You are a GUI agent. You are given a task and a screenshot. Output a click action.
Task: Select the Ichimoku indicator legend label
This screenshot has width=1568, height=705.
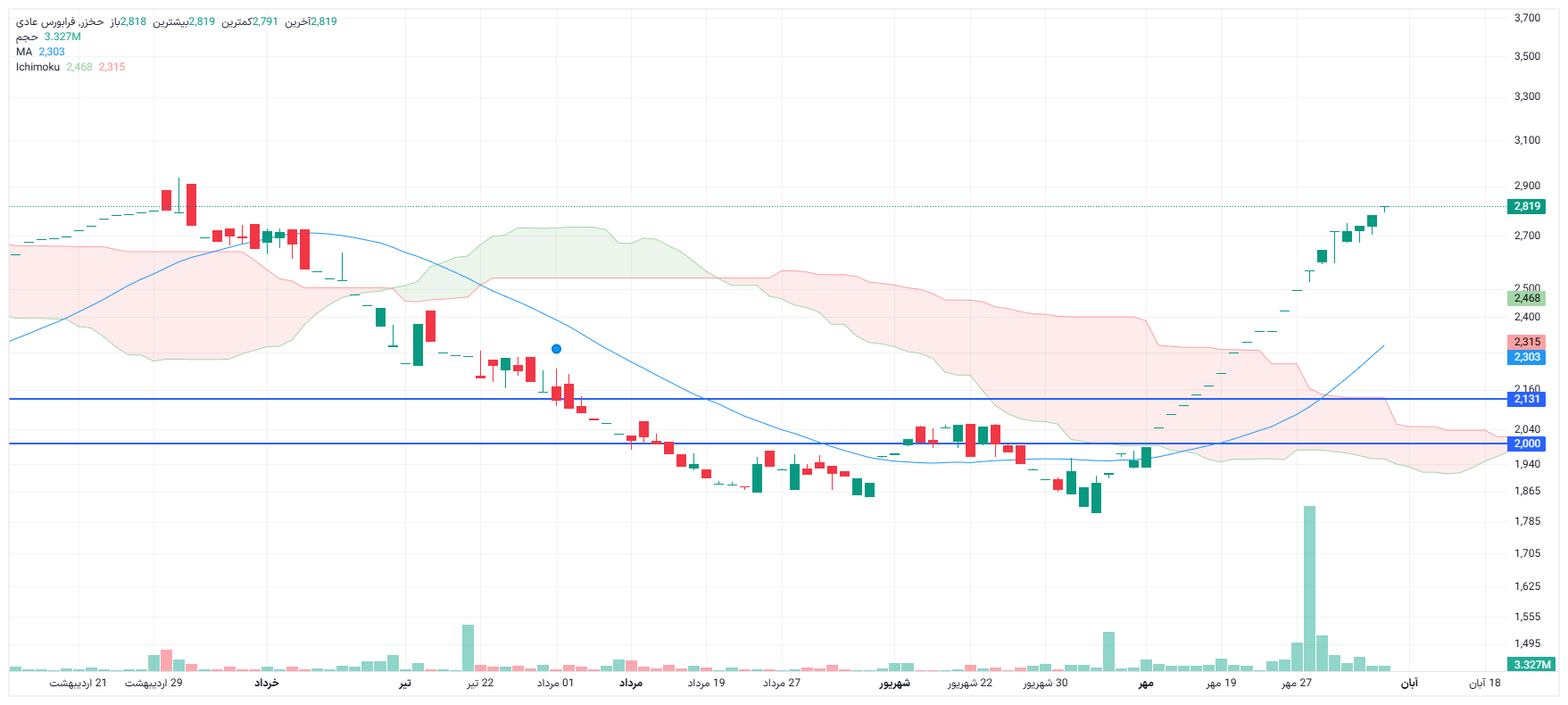(x=37, y=67)
